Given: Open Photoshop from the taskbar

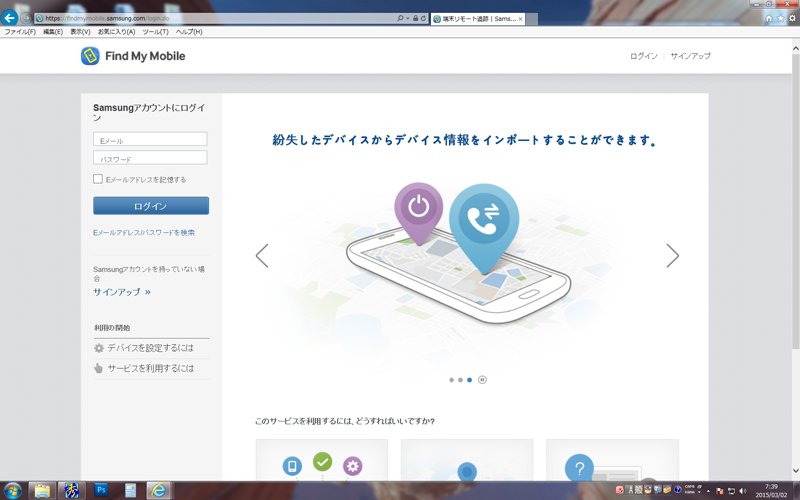Looking at the screenshot, I should (101, 490).
